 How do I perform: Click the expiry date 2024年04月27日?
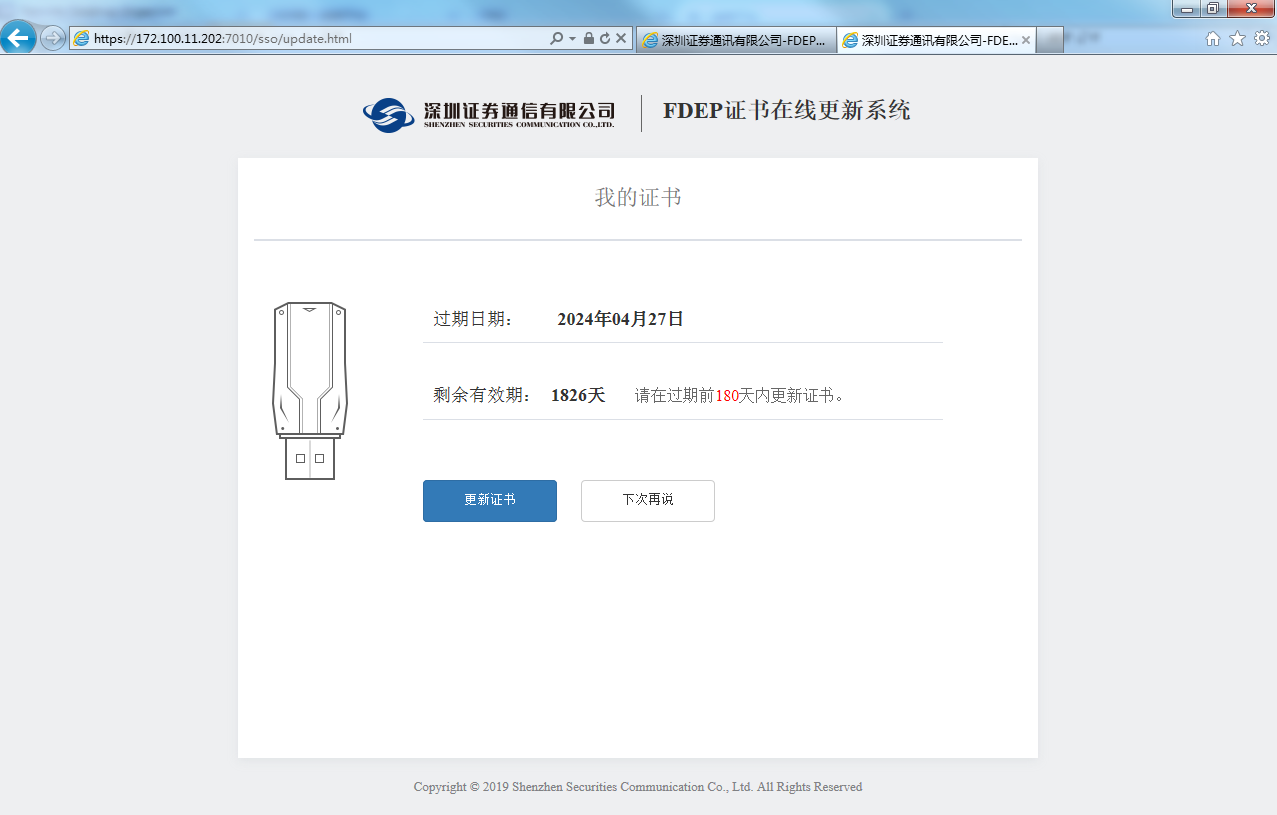(620, 319)
